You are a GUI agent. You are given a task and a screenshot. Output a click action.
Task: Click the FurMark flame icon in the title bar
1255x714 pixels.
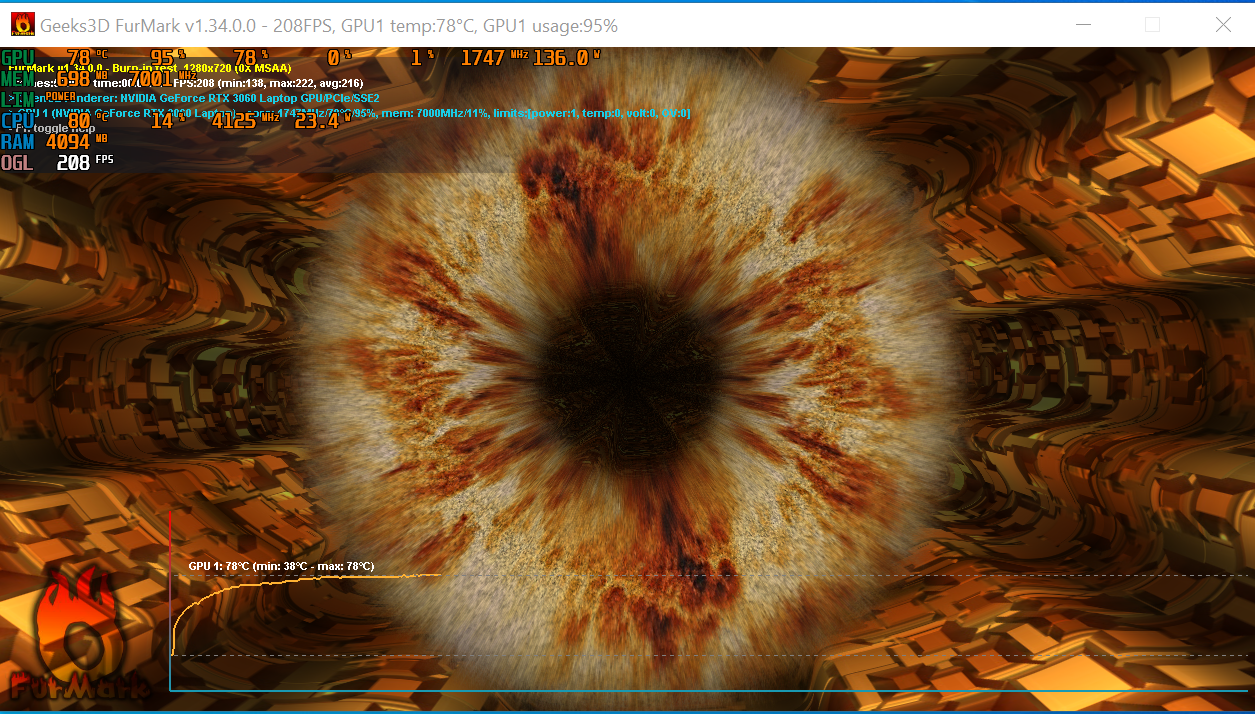(22, 24)
